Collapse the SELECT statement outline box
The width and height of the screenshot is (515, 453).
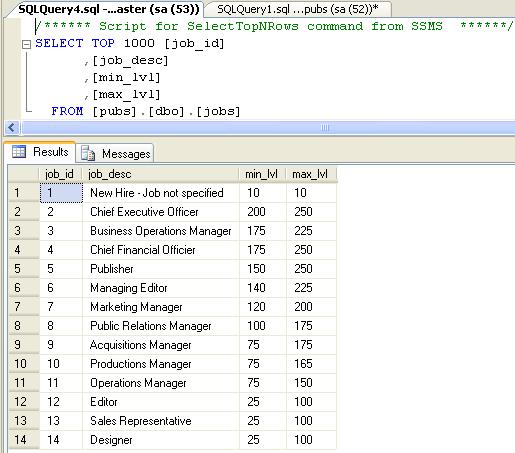tap(26, 44)
